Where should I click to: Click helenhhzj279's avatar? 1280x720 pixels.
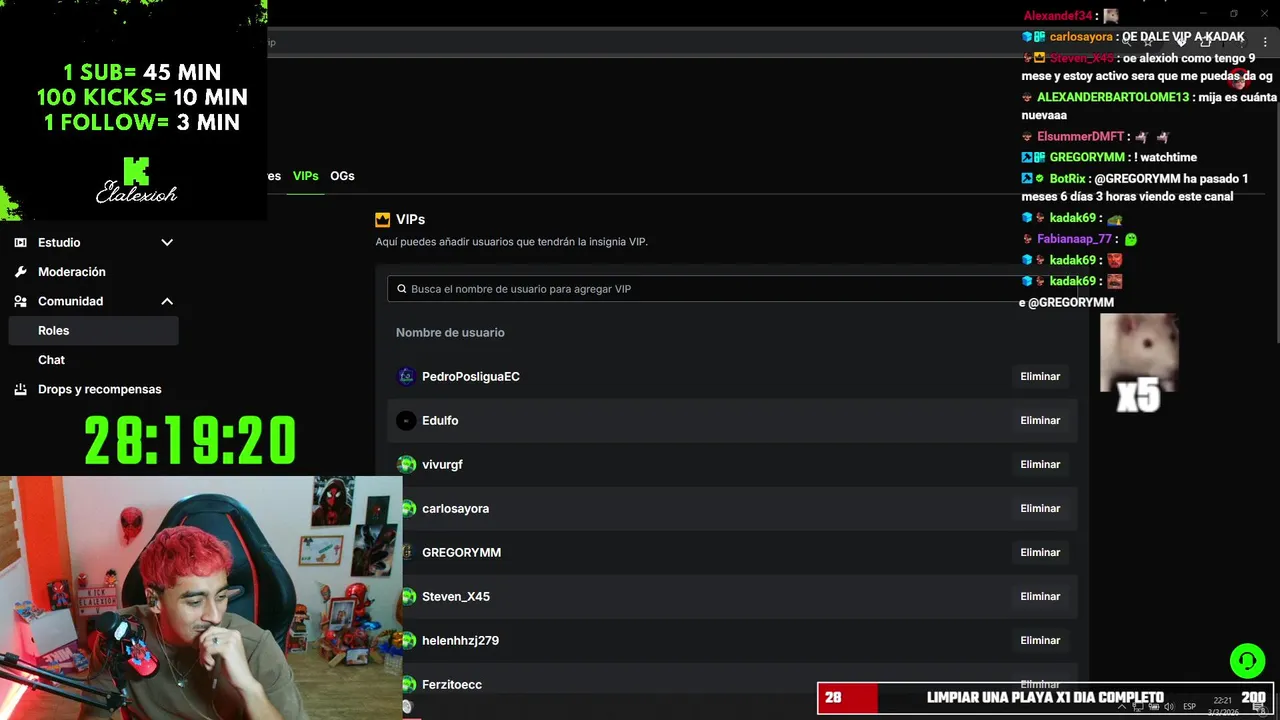coord(408,640)
